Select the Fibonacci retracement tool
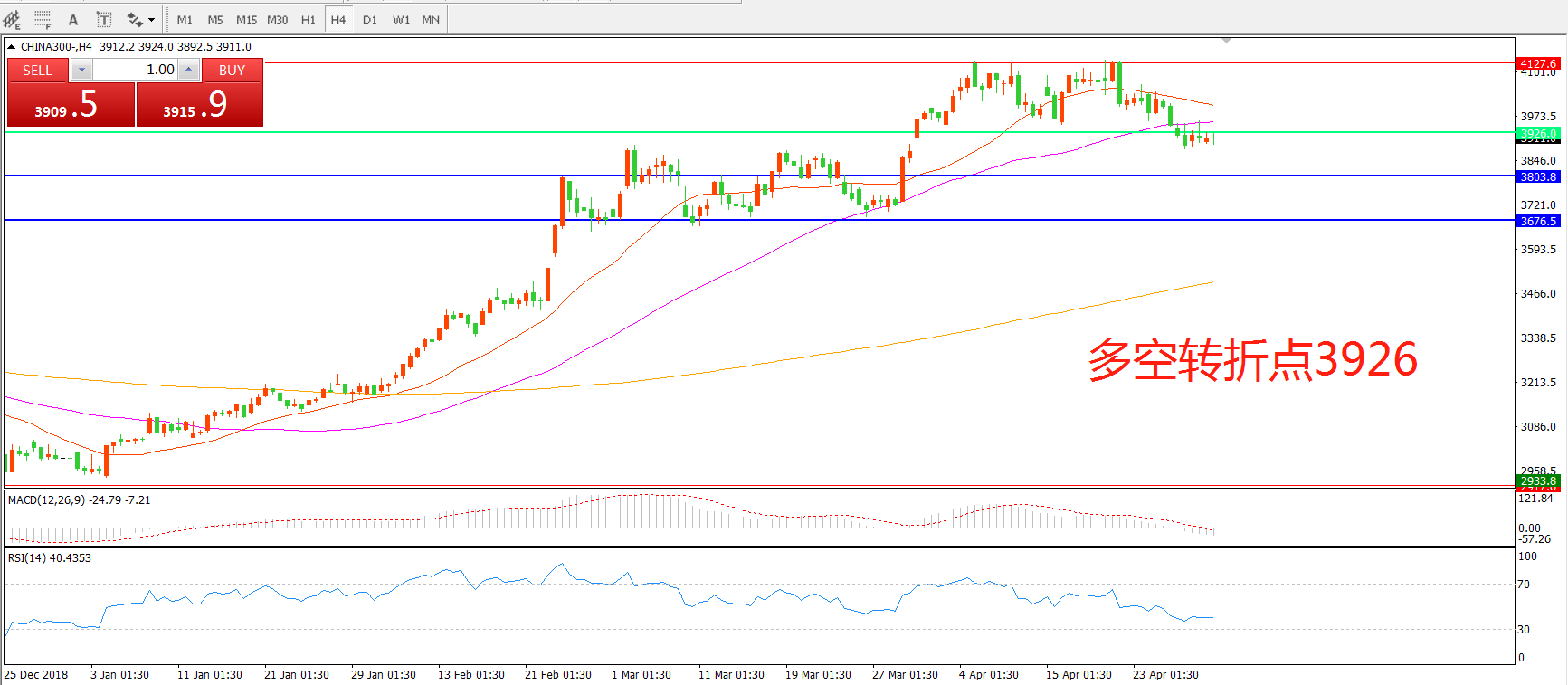 (x=43, y=19)
